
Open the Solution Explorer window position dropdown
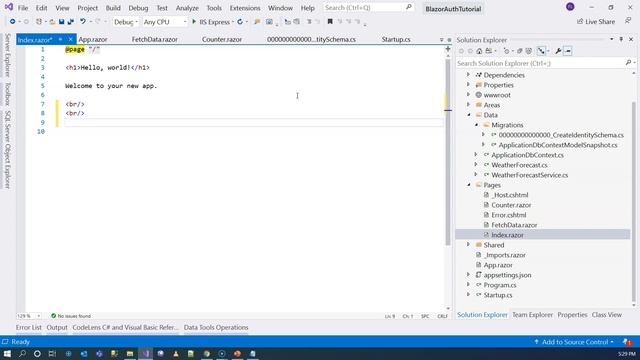pos(611,39)
